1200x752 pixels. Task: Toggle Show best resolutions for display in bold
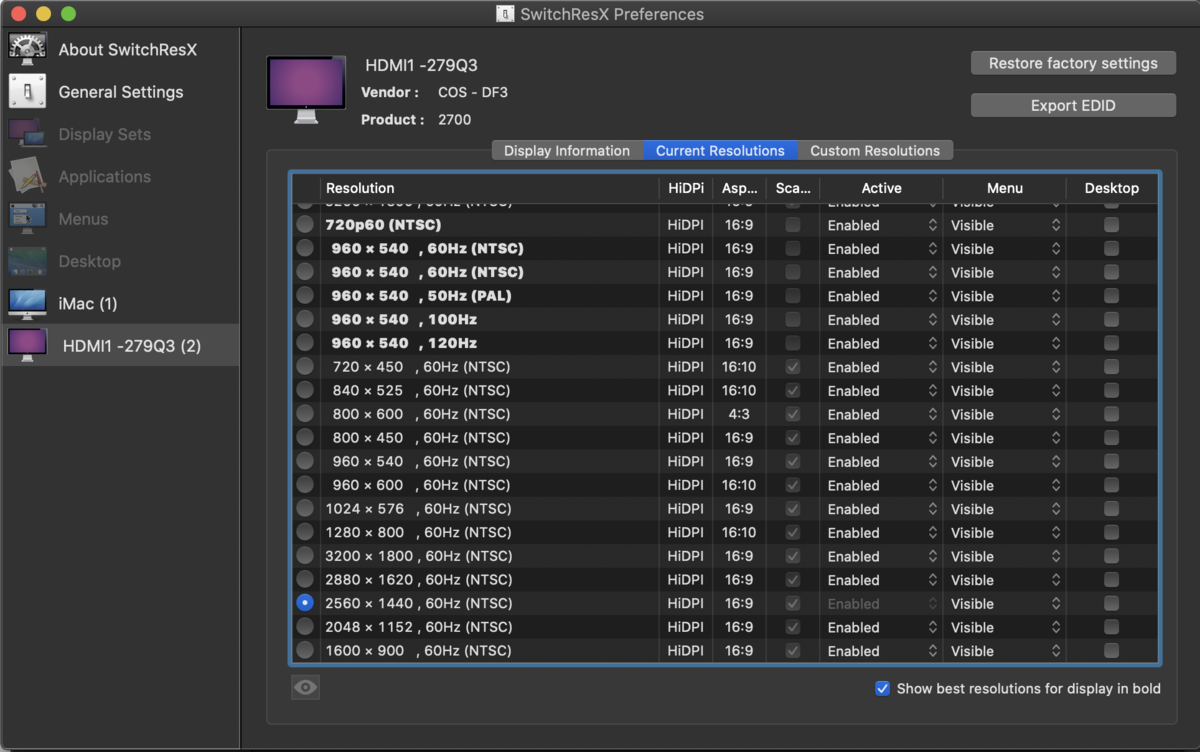tap(882, 688)
